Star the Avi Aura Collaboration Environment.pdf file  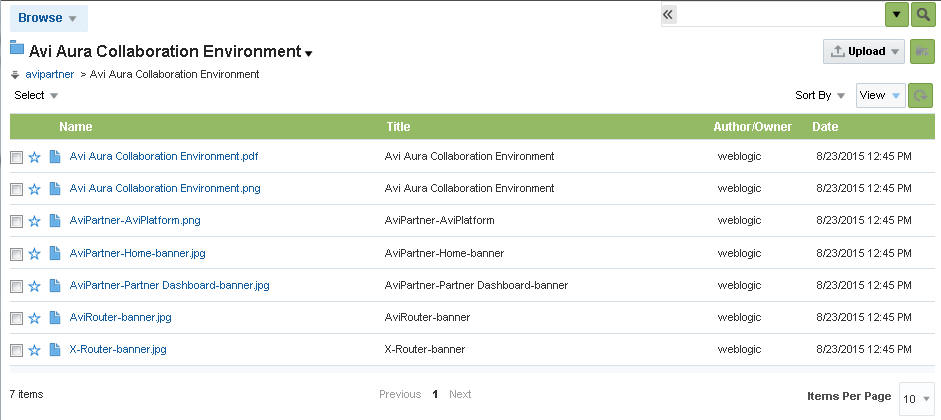tap(34, 157)
